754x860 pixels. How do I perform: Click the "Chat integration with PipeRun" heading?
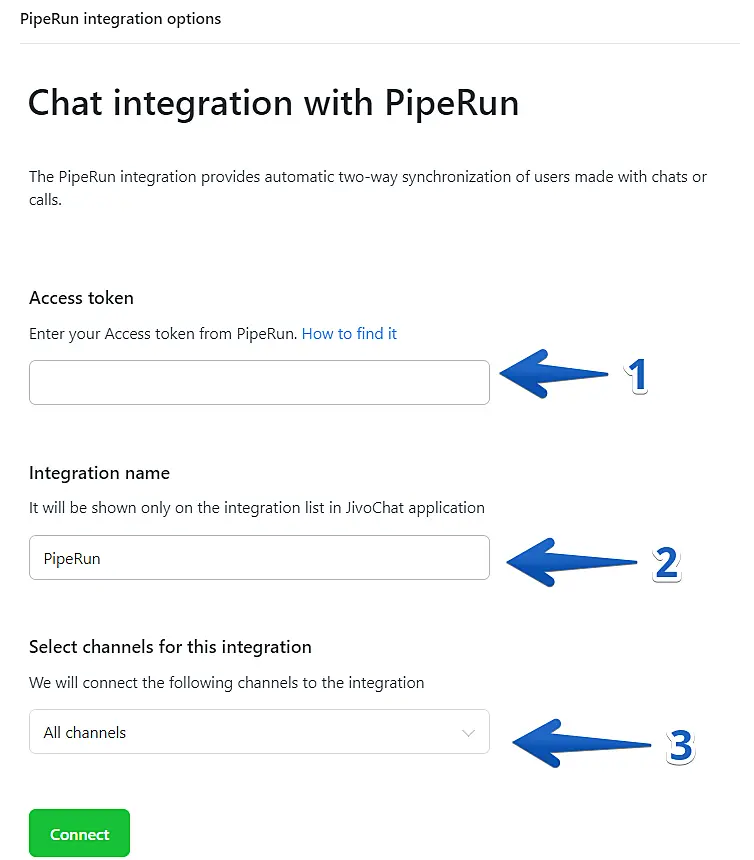[273, 103]
